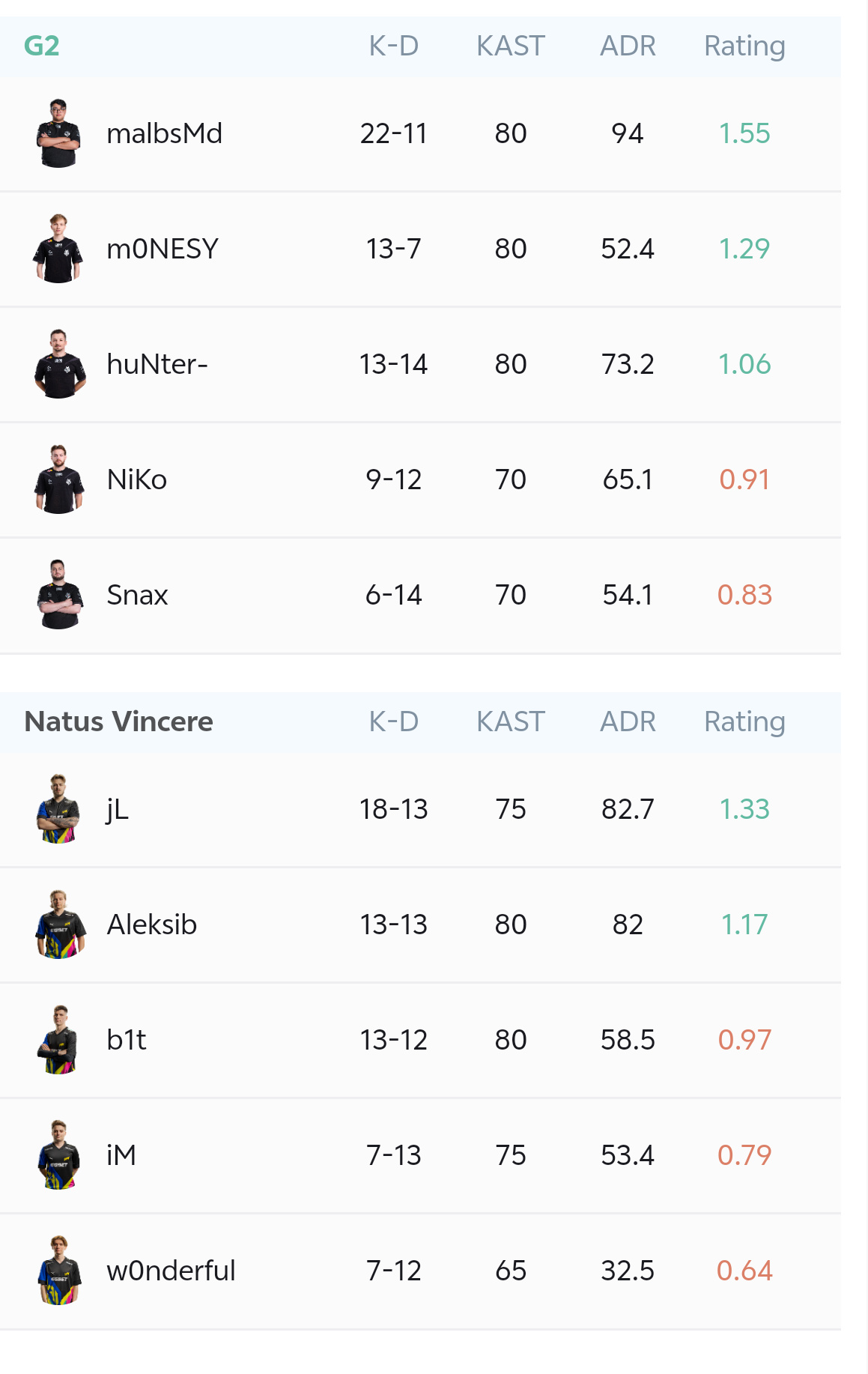Open Aleksib's player photo

click(x=58, y=924)
